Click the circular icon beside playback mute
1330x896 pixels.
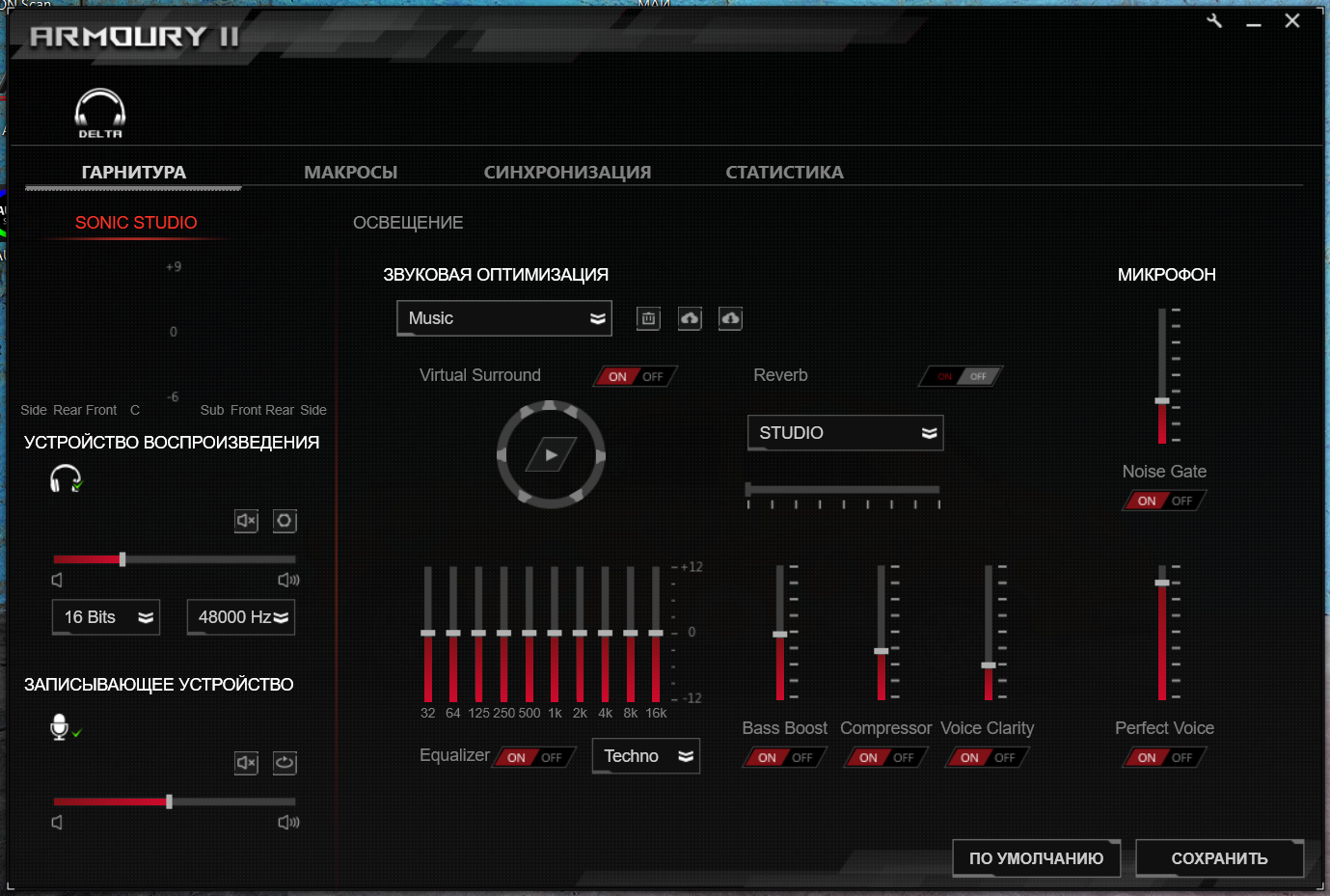285,521
